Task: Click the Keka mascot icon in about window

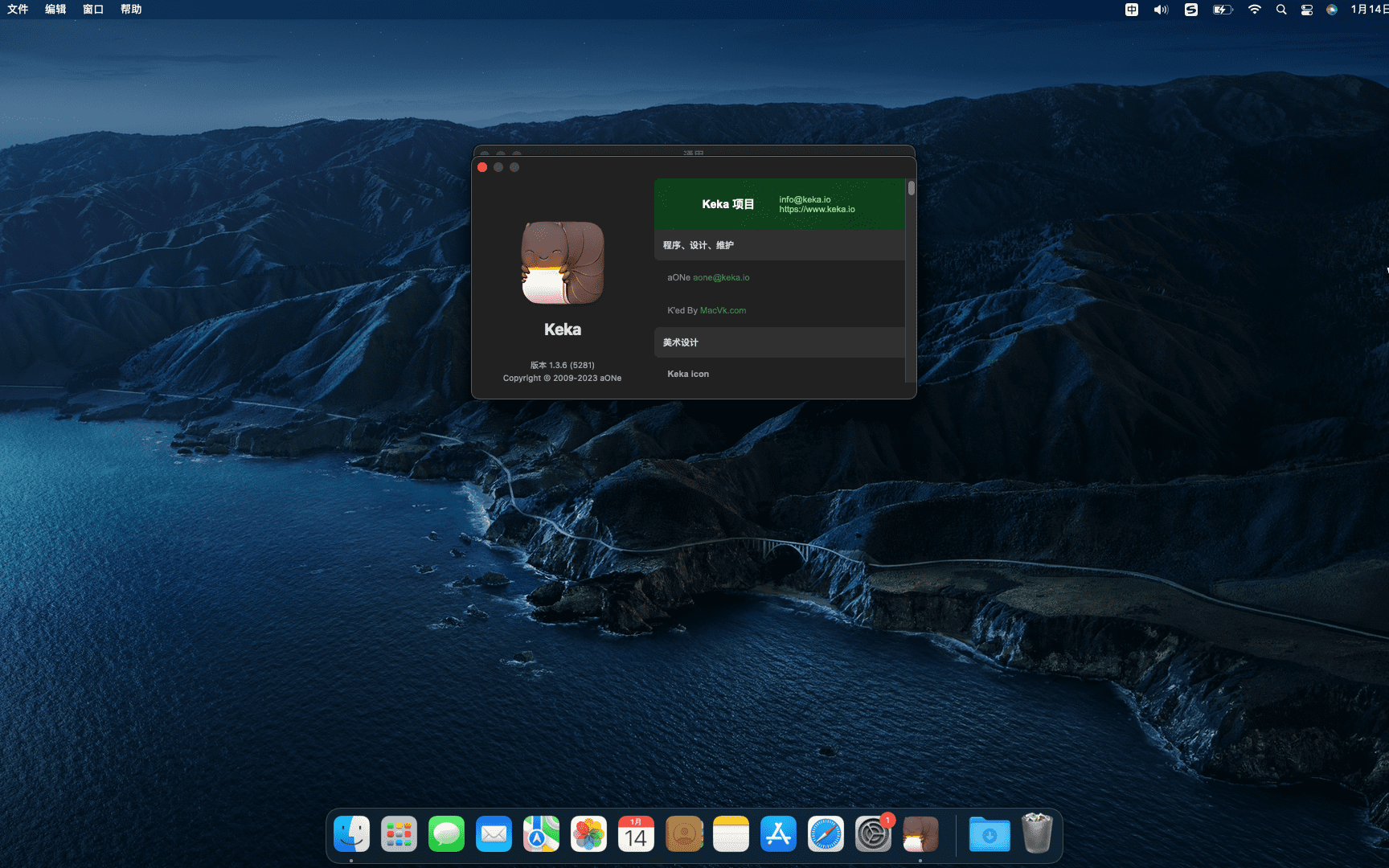Action: (x=562, y=264)
